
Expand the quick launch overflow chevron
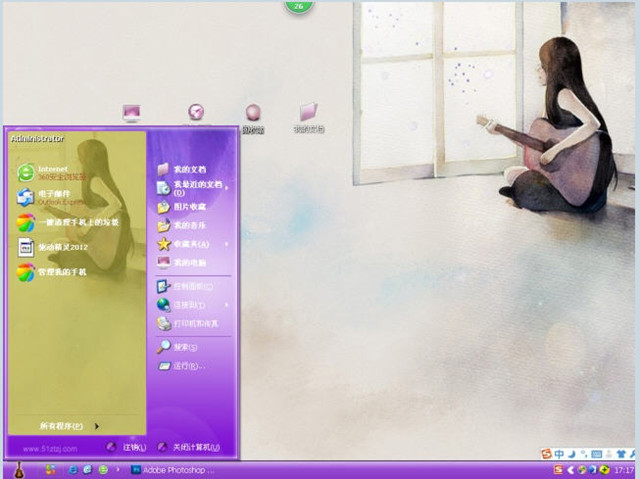pyautogui.click(x=118, y=470)
